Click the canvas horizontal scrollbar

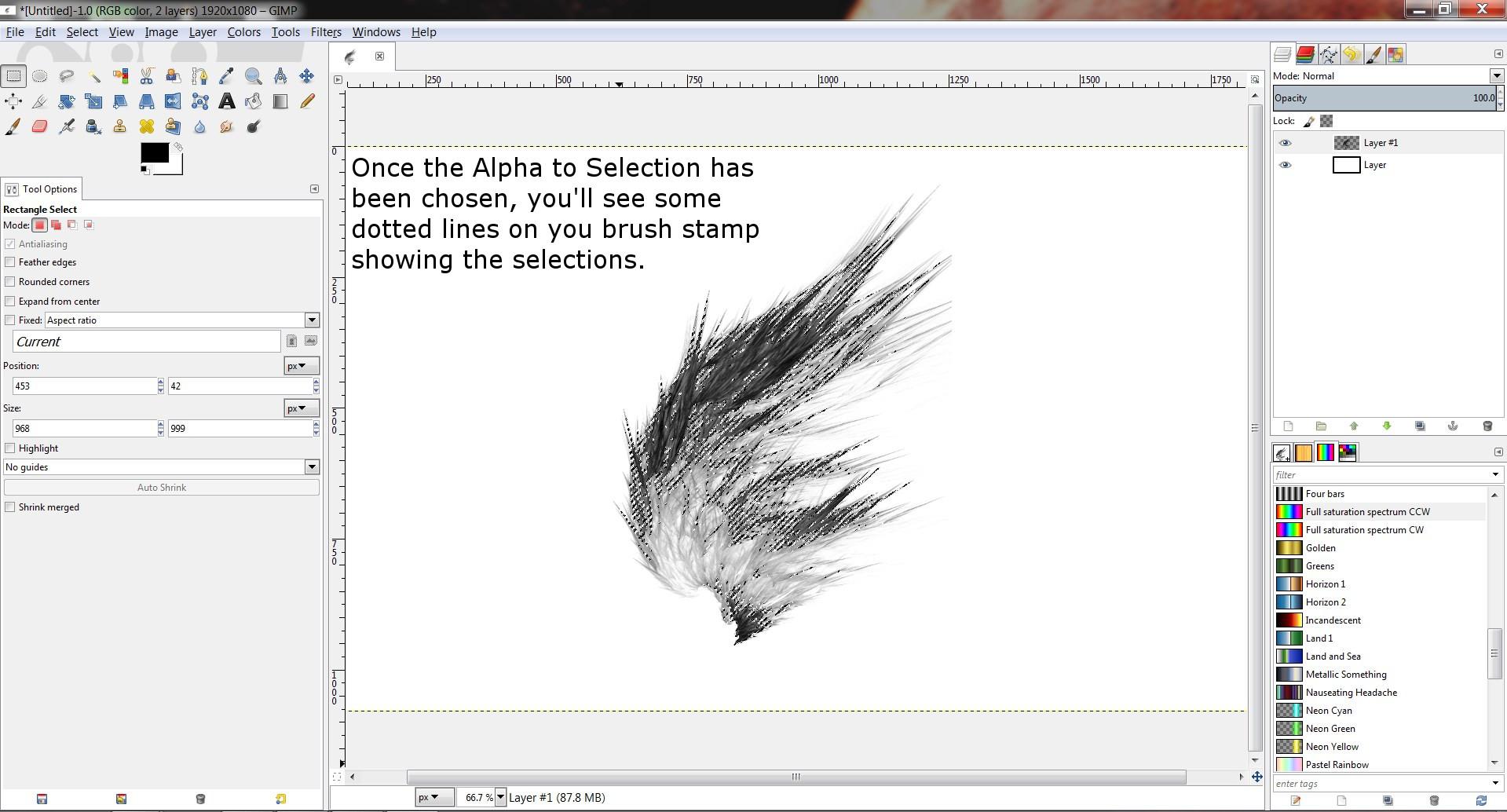[796, 777]
